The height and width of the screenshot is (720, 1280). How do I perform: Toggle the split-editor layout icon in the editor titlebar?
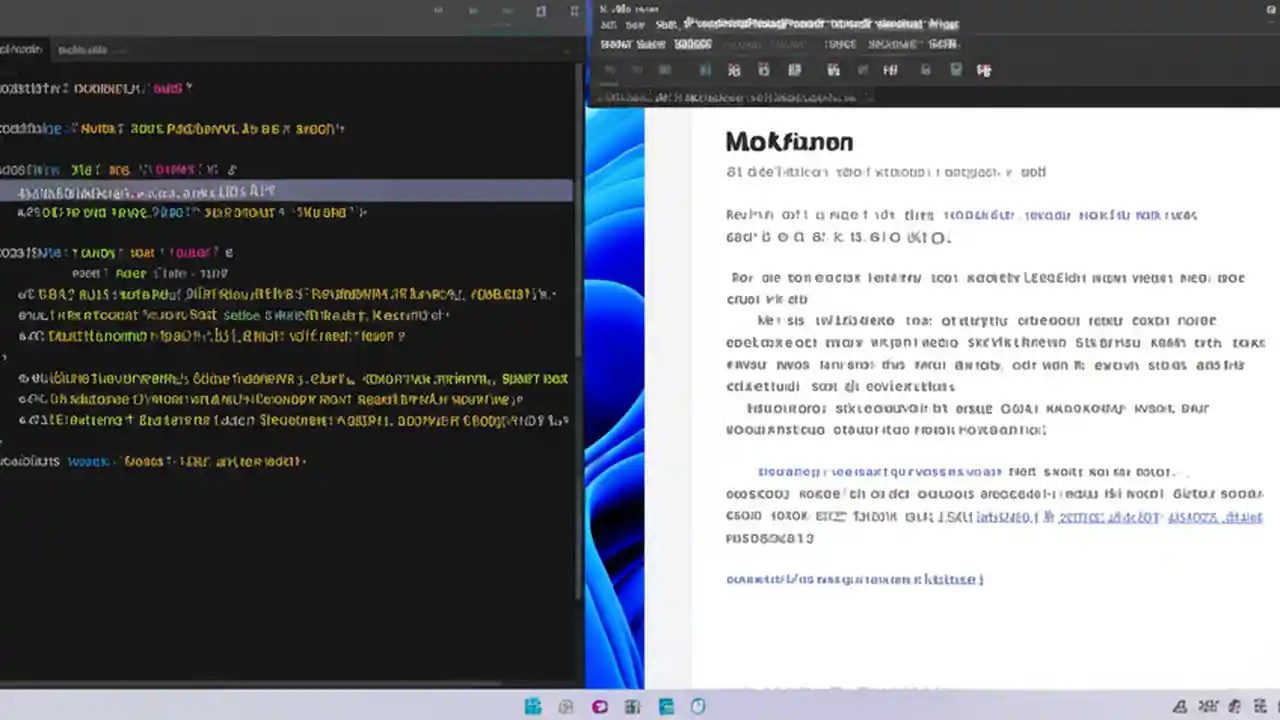click(541, 11)
